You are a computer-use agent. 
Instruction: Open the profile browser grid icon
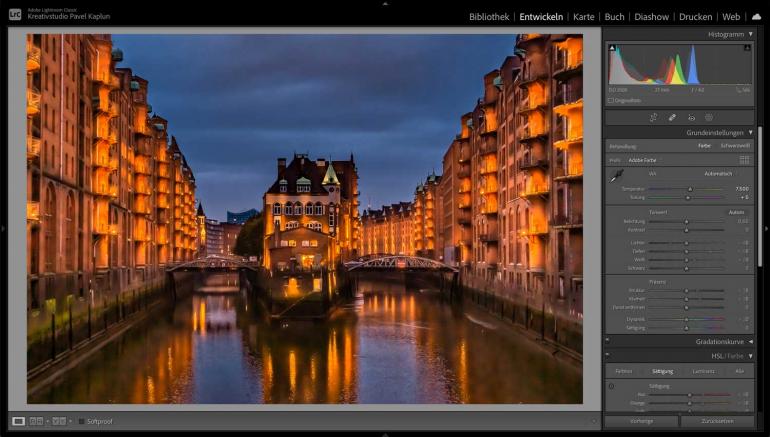click(x=744, y=159)
